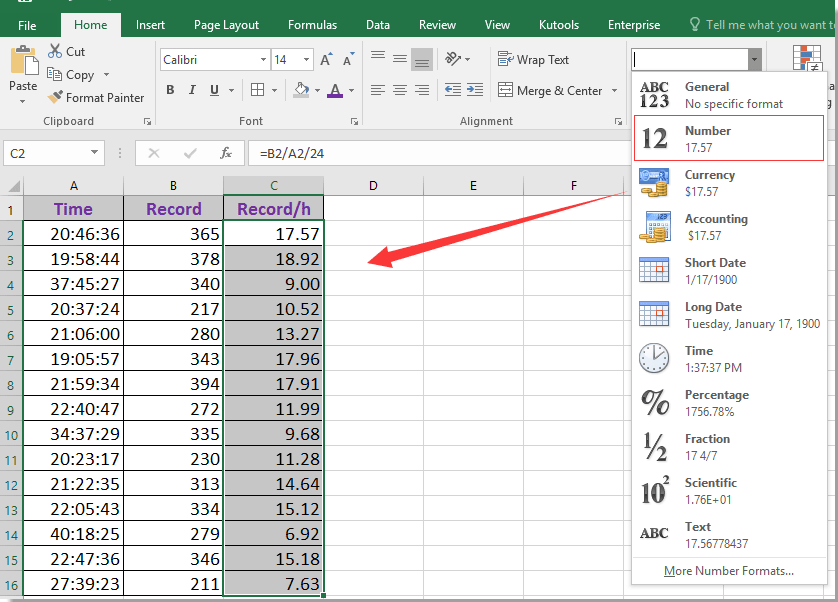The height and width of the screenshot is (602, 838).
Task: Toggle Italic formatting
Action: click(191, 90)
